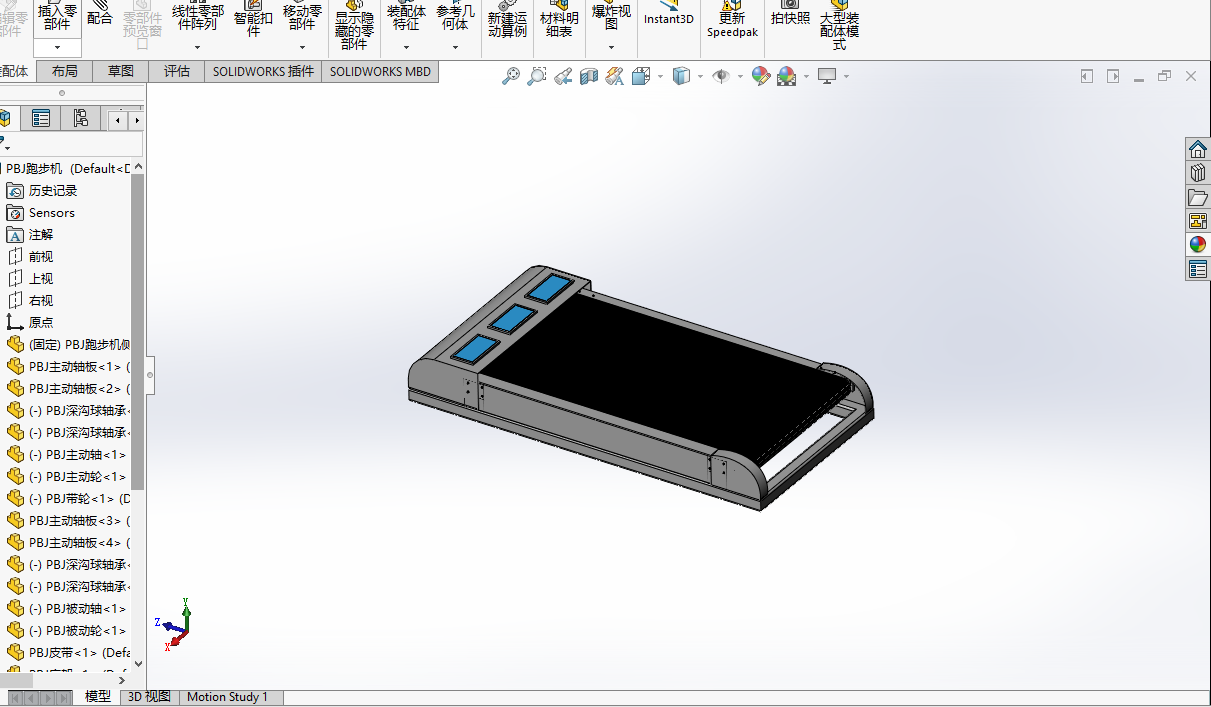Image resolution: width=1211 pixels, height=707 pixels.
Task: Open the View Settings dropdown arrow
Action: point(846,77)
